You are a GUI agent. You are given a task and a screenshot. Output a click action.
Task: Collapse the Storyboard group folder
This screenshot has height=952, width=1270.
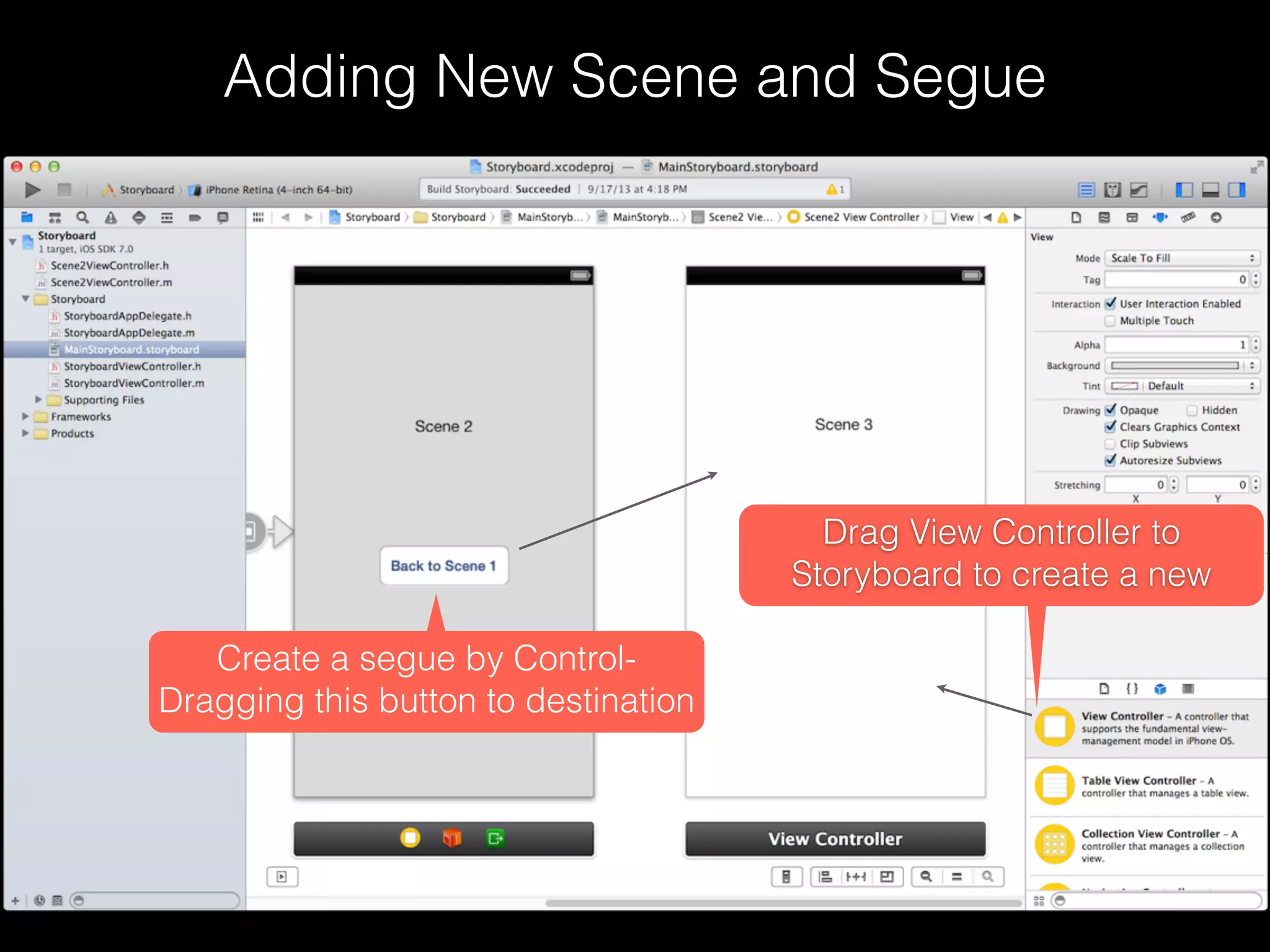[x=25, y=299]
